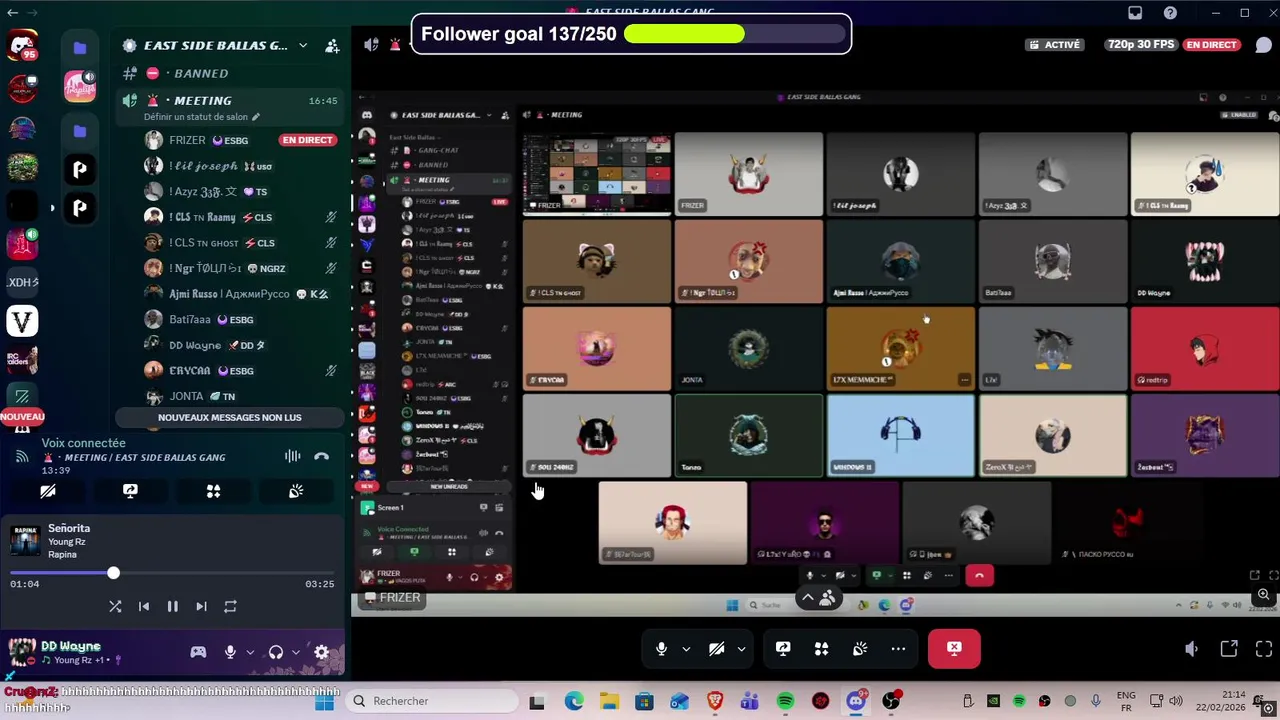1280x720 pixels.
Task: Select FRIZER's tile in the streamed grid
Action: 748,173
